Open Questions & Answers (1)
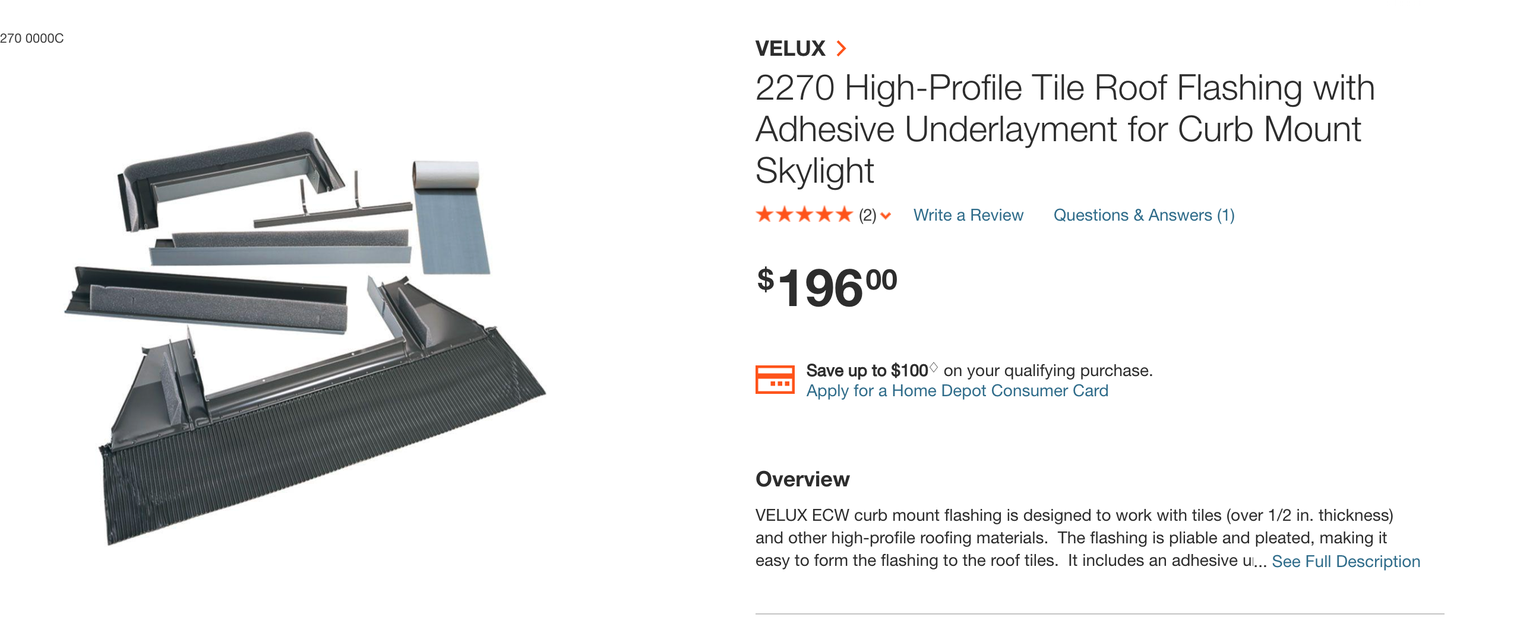The width and height of the screenshot is (1536, 624). coord(1143,215)
